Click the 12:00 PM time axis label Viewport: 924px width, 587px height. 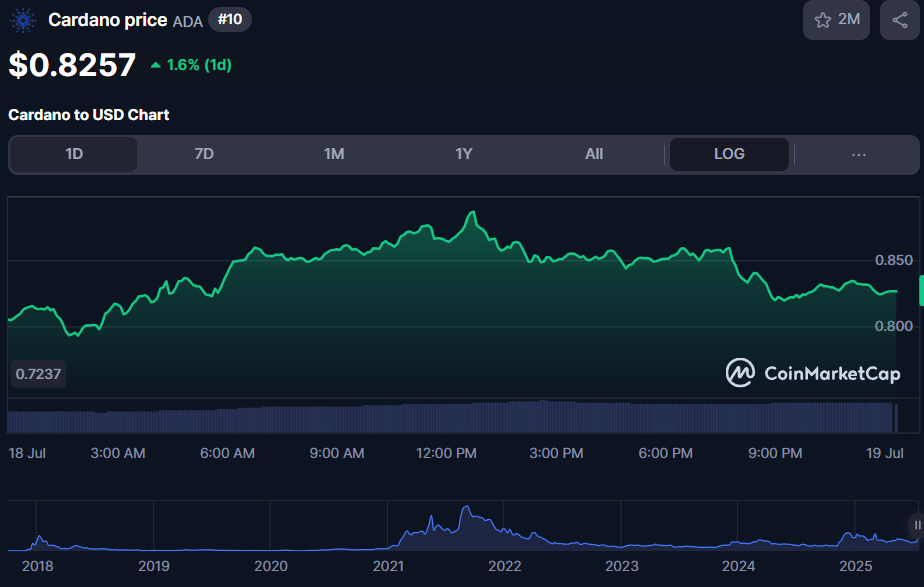446,453
